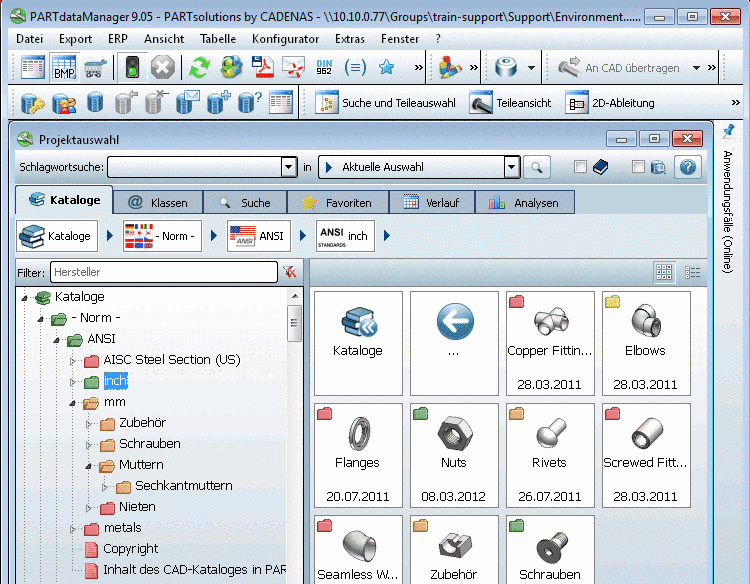Collapse the Muttern tree node
This screenshot has width=750, height=584.
click(x=88, y=466)
